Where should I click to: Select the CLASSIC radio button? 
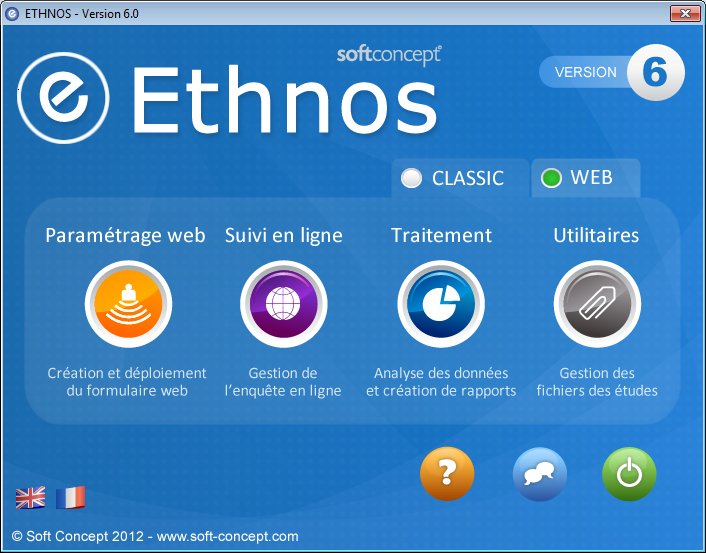411,178
